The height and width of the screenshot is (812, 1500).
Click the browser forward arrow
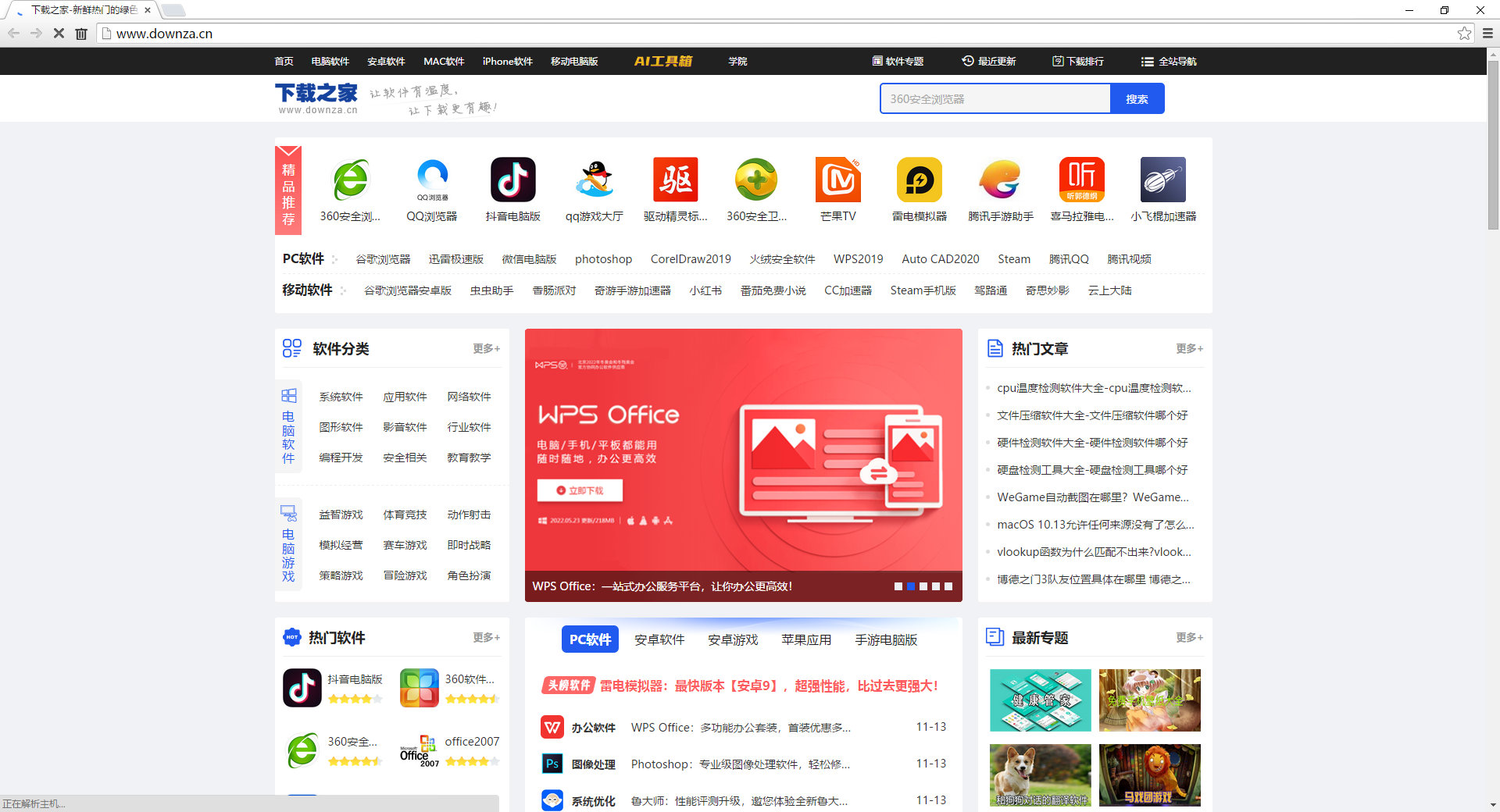[x=36, y=34]
